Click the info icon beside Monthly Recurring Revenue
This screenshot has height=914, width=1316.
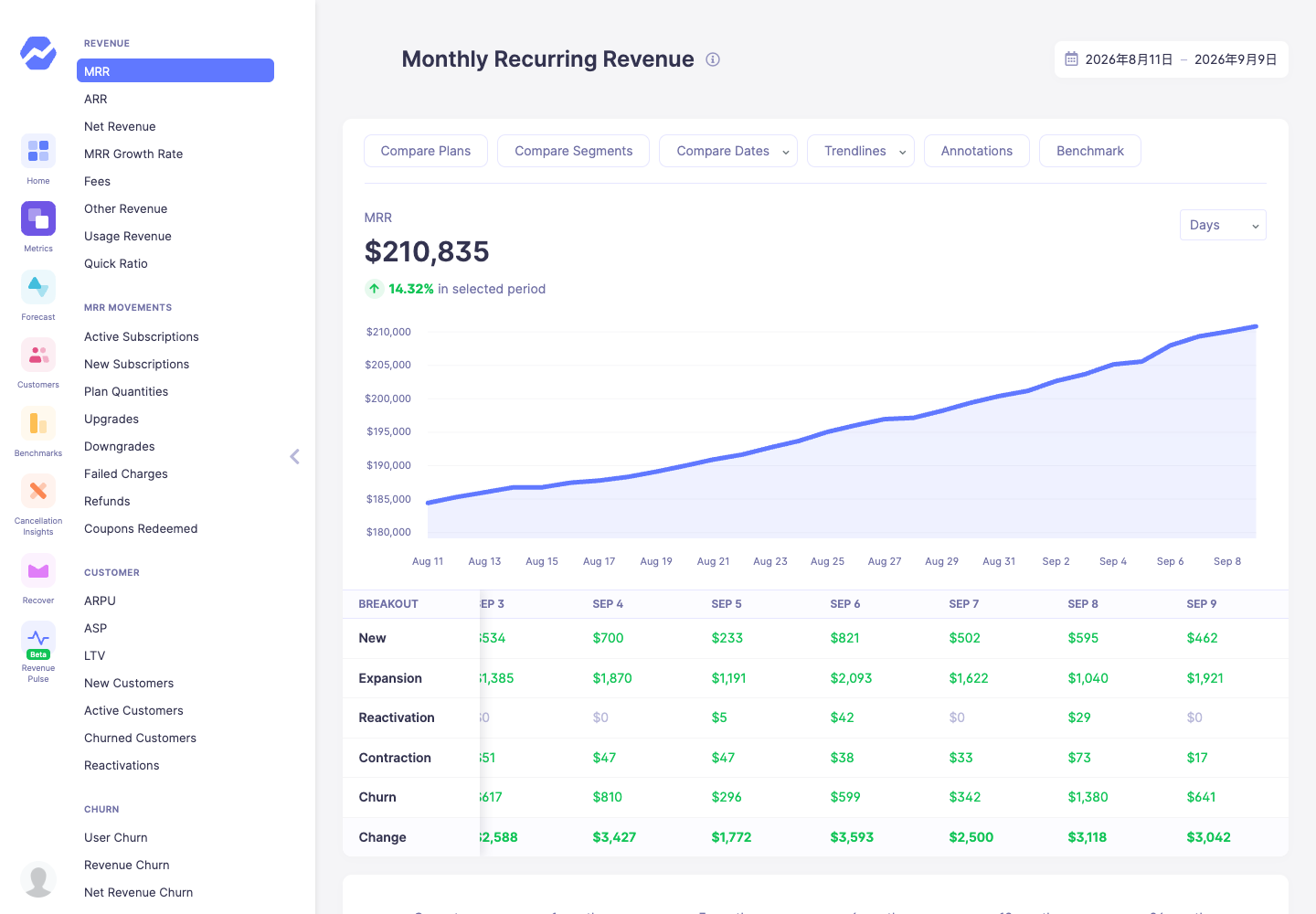713,59
